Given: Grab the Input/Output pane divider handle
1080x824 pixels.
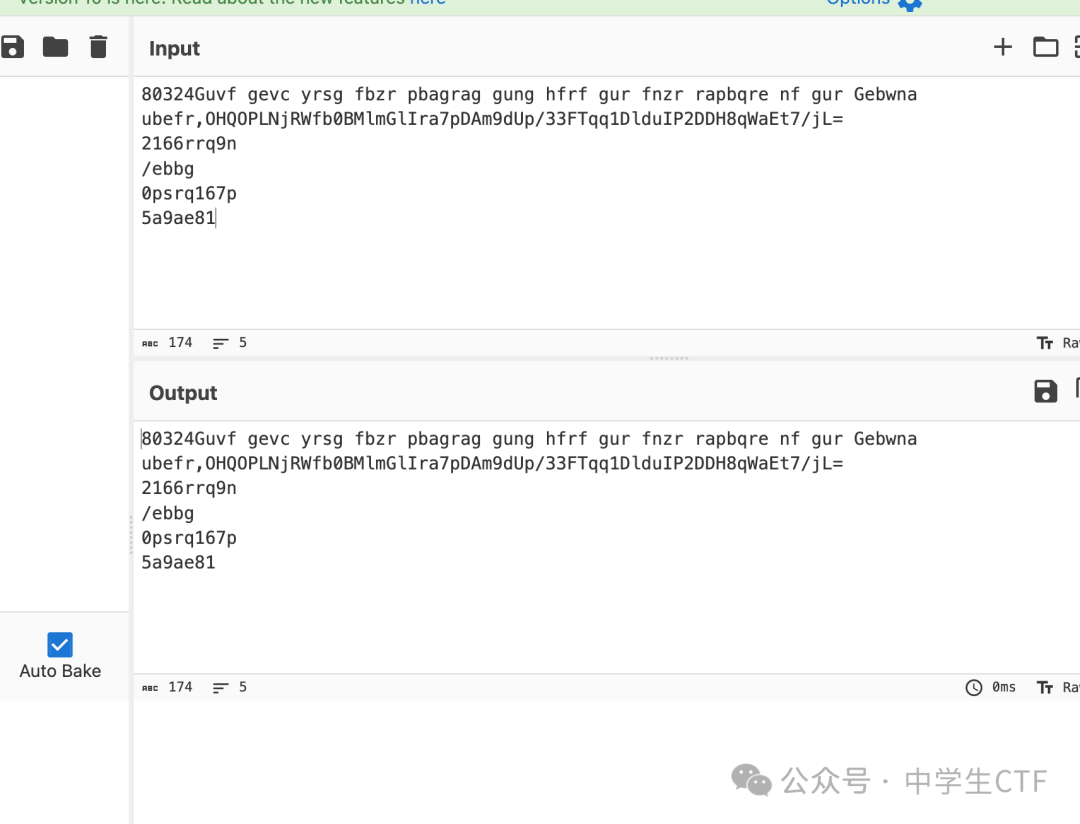Looking at the screenshot, I should click(669, 358).
